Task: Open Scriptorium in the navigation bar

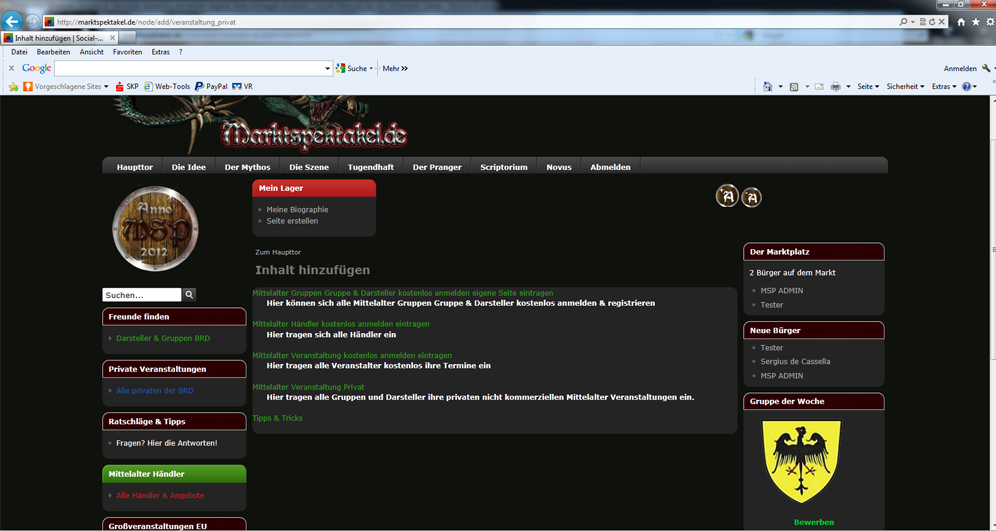Action: pyautogui.click(x=503, y=167)
